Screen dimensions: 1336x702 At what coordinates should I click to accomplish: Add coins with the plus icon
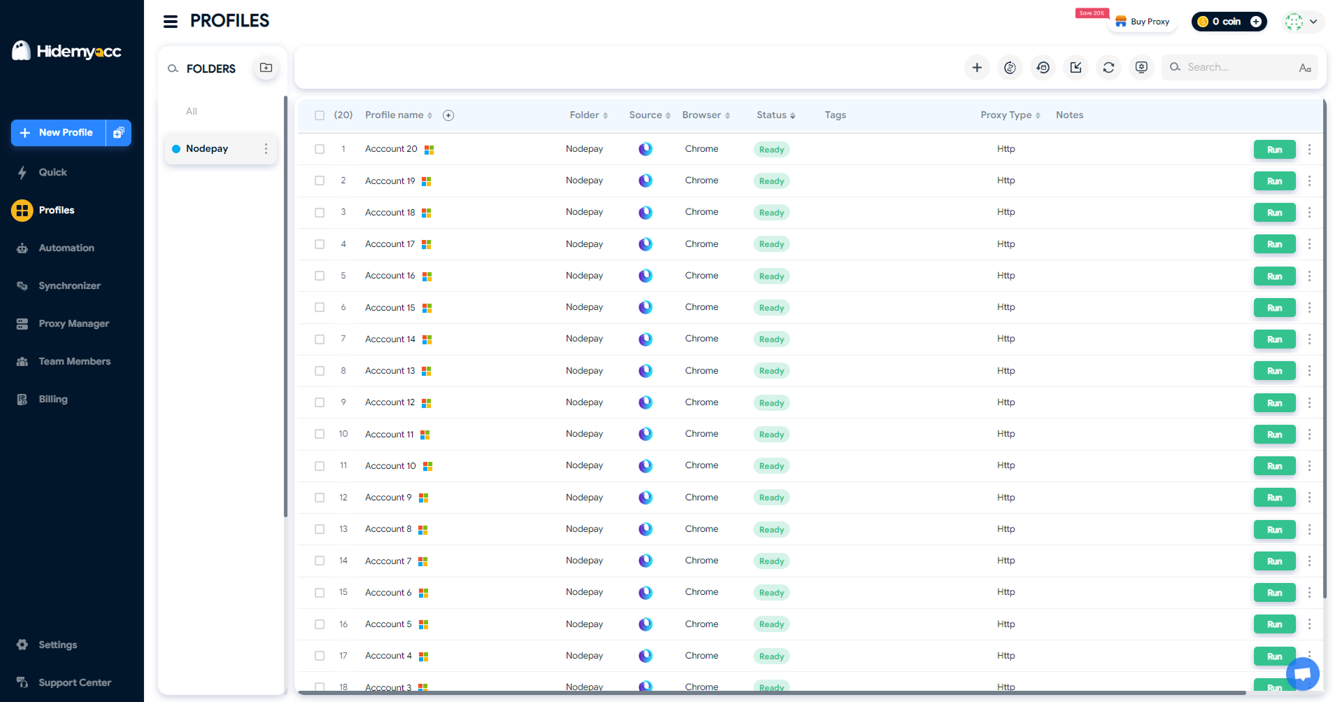click(x=1256, y=21)
